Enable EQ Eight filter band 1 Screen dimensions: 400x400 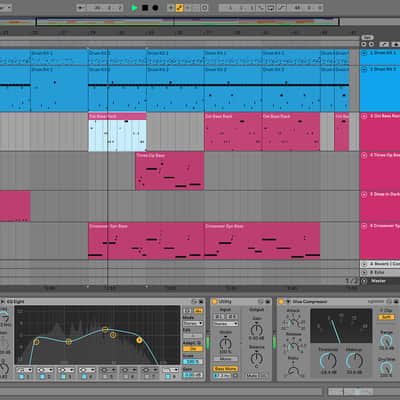tap(22, 376)
